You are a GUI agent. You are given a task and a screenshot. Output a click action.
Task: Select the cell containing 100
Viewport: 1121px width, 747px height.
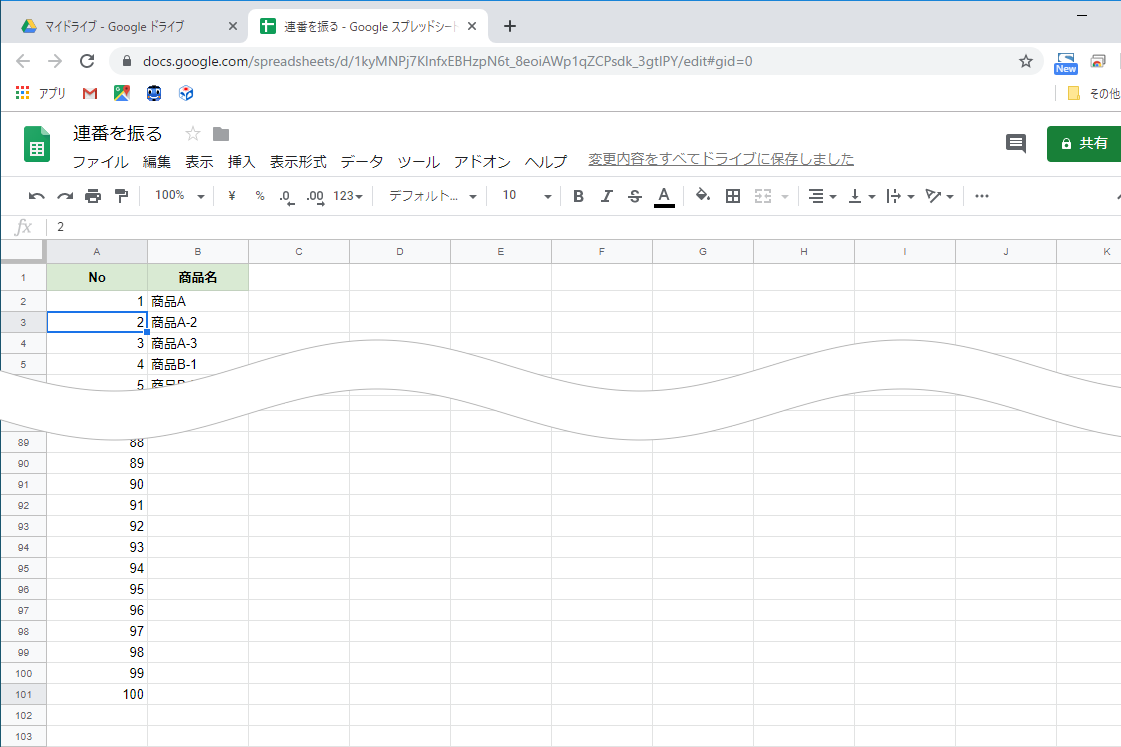[x=97, y=695]
